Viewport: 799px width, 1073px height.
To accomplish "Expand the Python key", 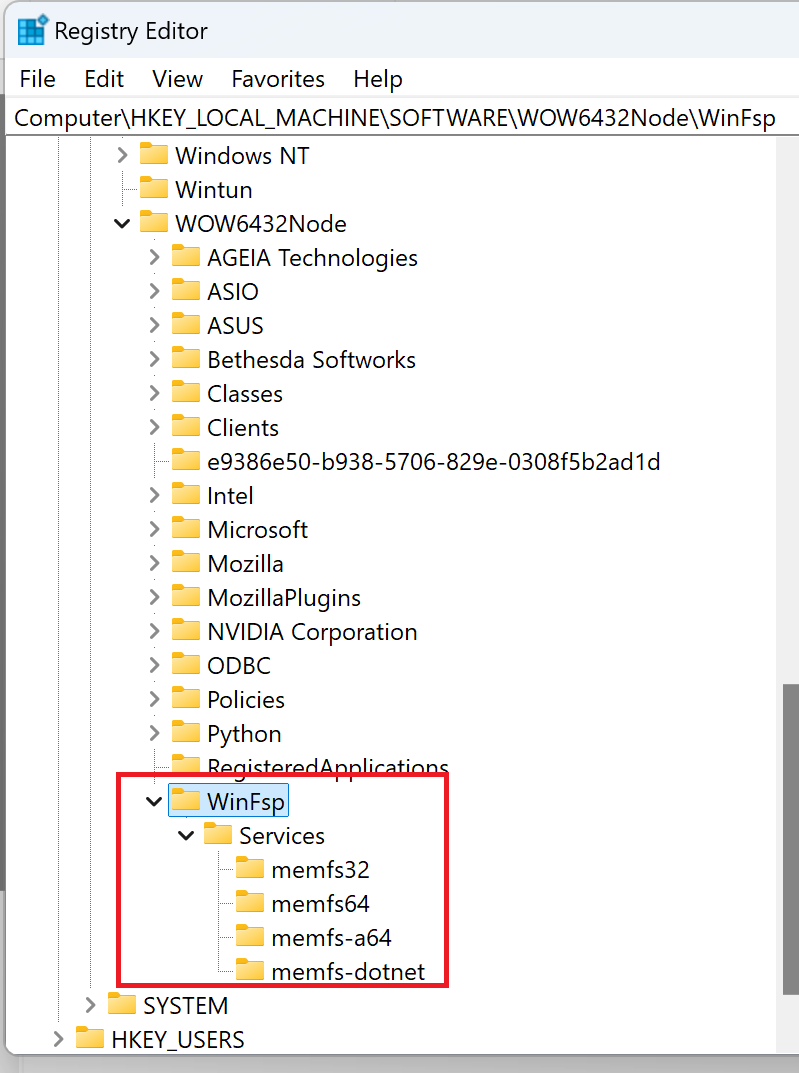I will [155, 734].
